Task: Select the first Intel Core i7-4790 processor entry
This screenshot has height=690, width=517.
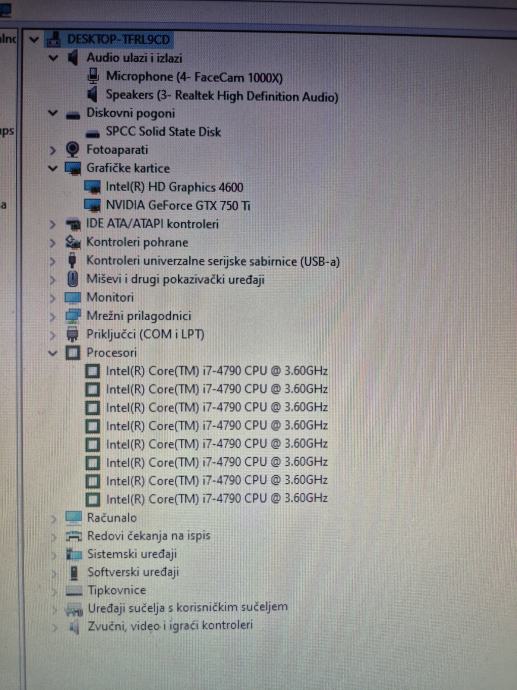Action: pyautogui.click(x=216, y=371)
